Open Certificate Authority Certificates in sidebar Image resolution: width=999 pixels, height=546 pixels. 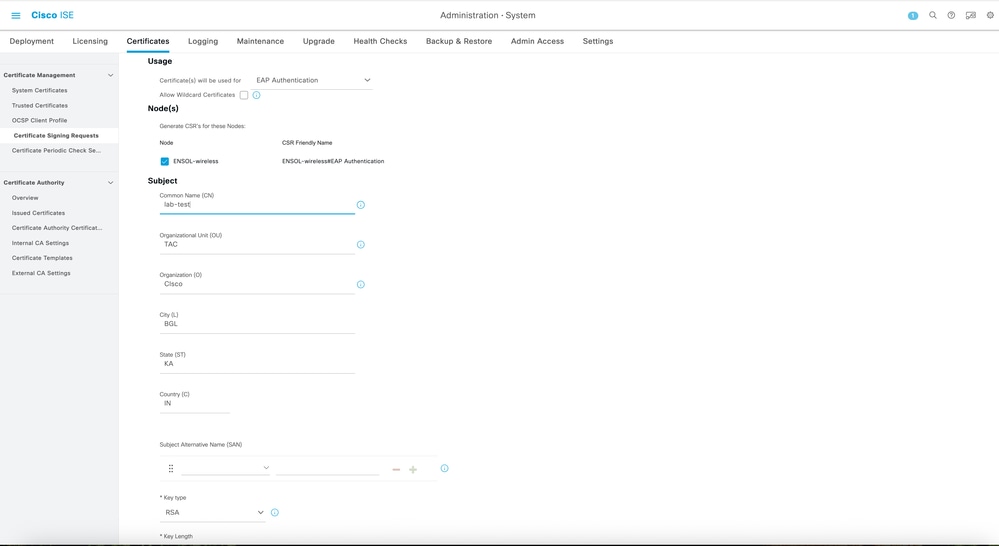[57, 228]
